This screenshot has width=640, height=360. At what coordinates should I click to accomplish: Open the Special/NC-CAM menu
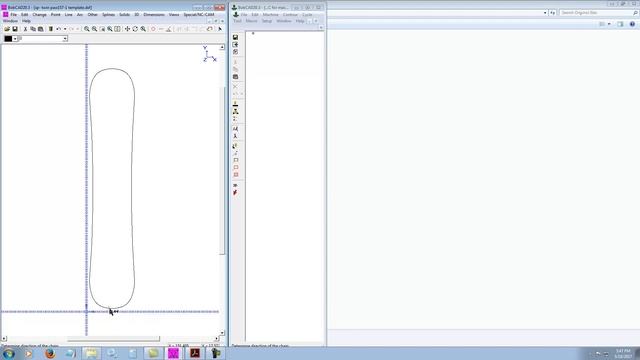199,15
